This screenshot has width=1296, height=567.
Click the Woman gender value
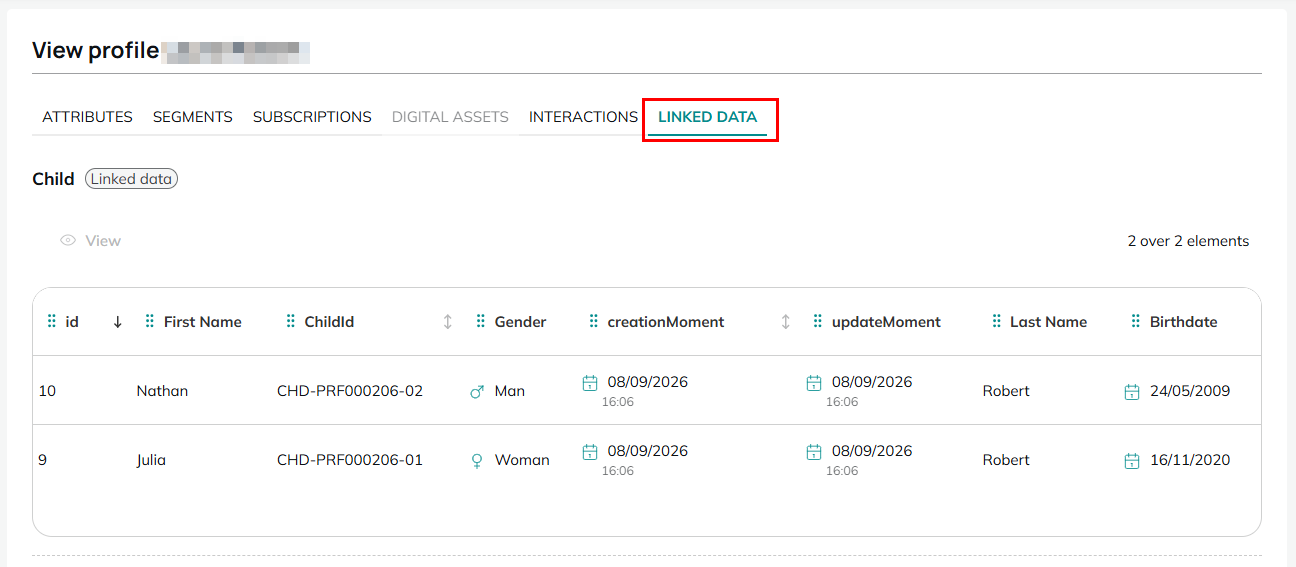click(522, 460)
